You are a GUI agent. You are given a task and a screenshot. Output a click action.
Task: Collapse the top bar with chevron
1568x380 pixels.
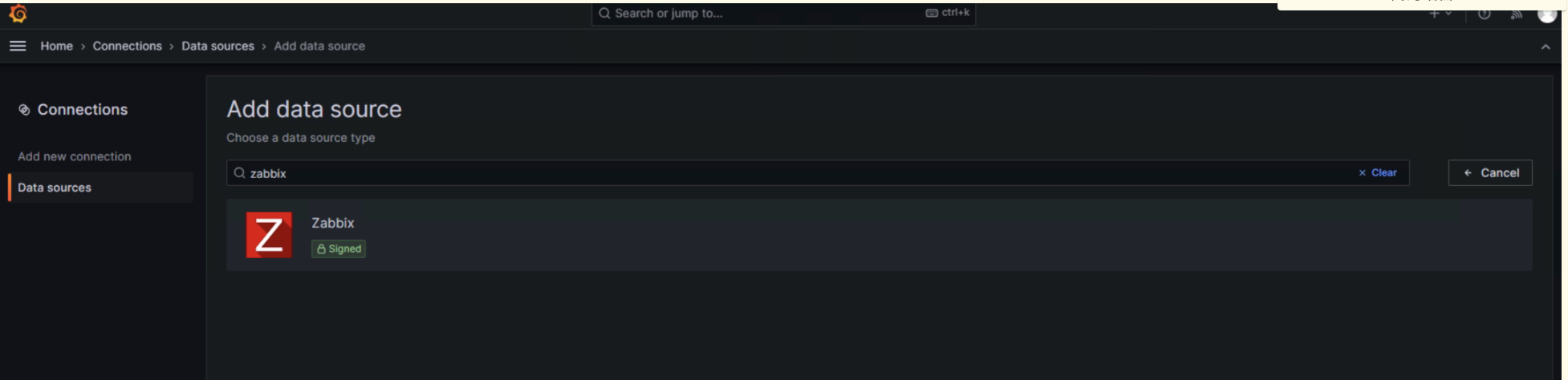[1546, 46]
